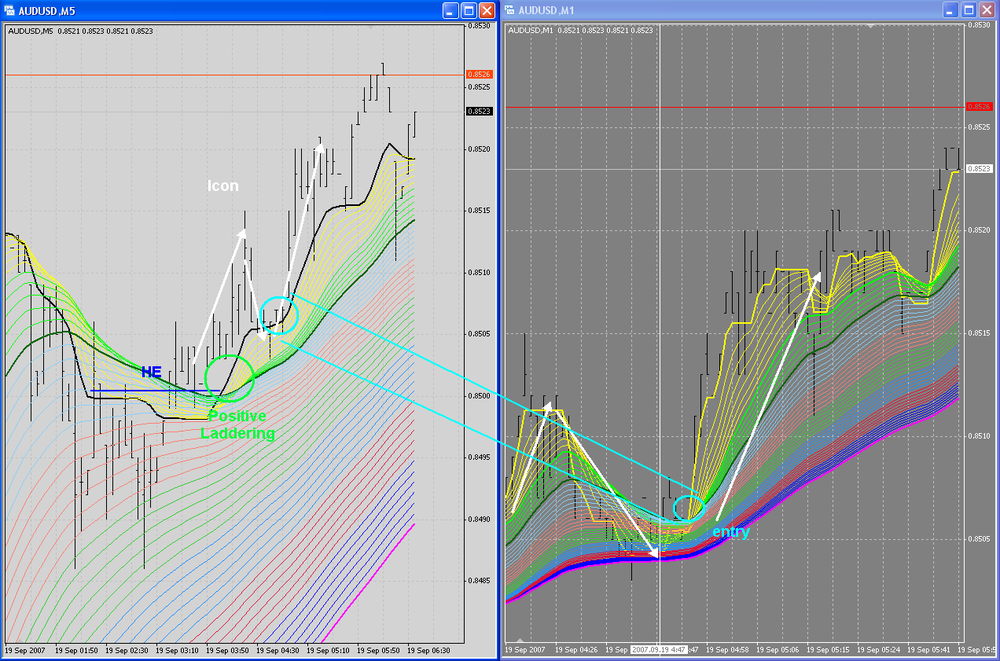Click 19 Sep 04:30 on M5 time axis
The image size is (1000, 661).
(x=278, y=651)
